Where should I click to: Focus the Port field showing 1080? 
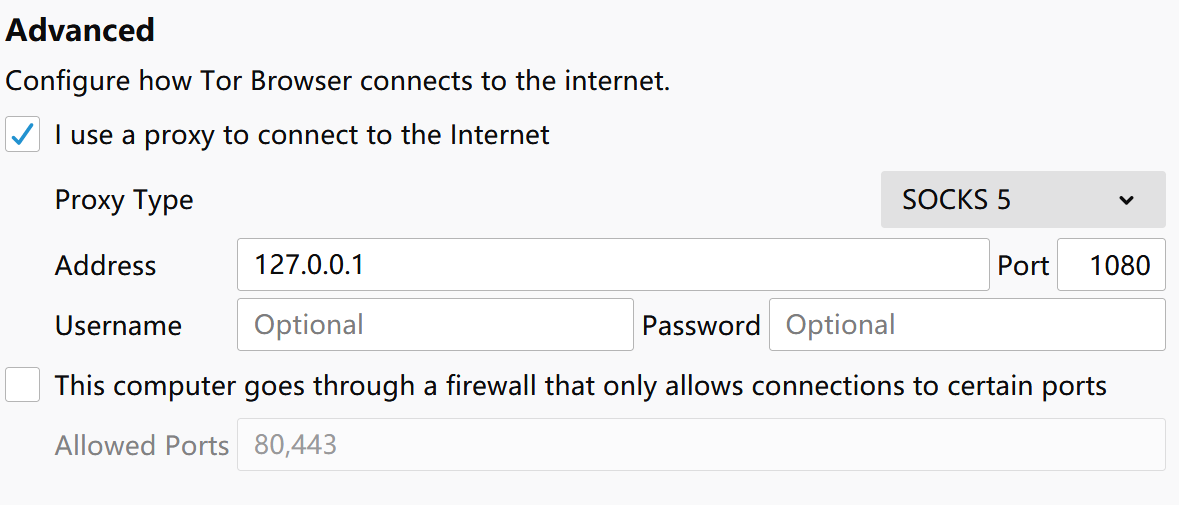click(x=1111, y=265)
